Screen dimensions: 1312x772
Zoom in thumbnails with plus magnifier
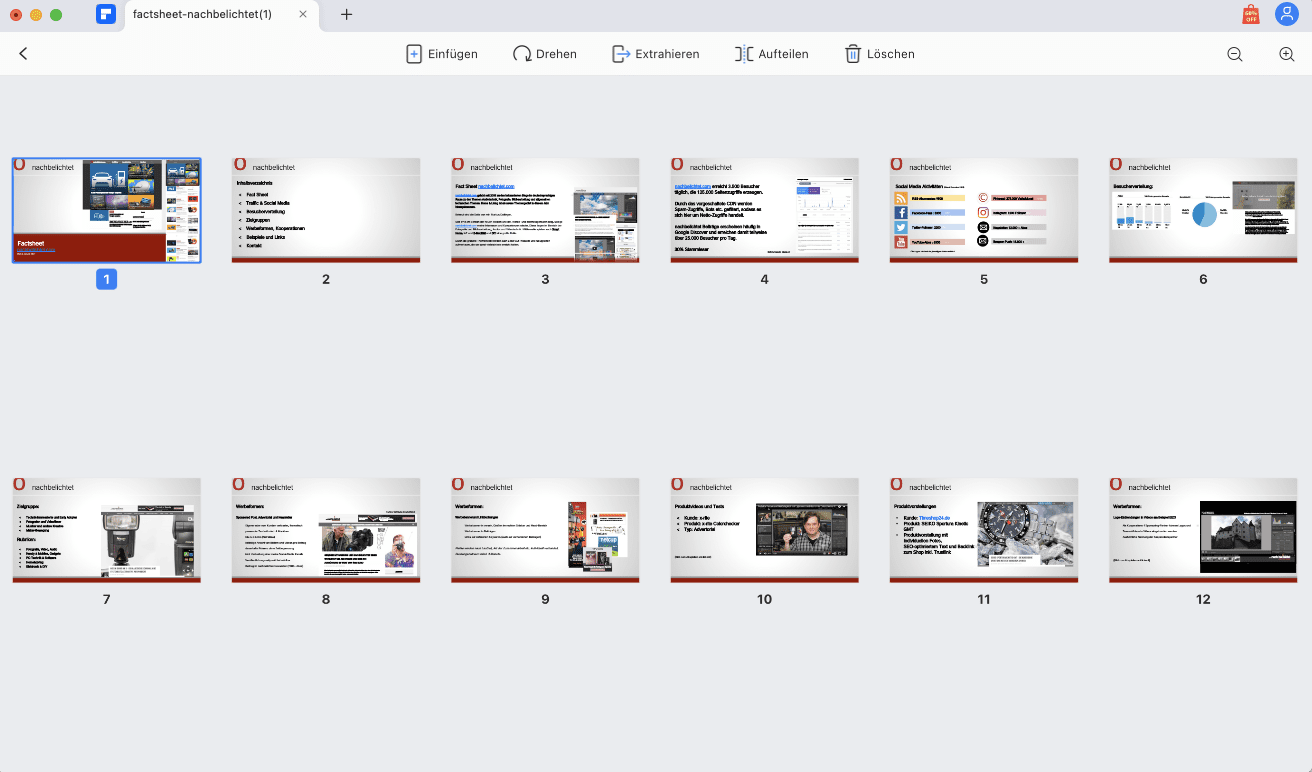coord(1287,54)
